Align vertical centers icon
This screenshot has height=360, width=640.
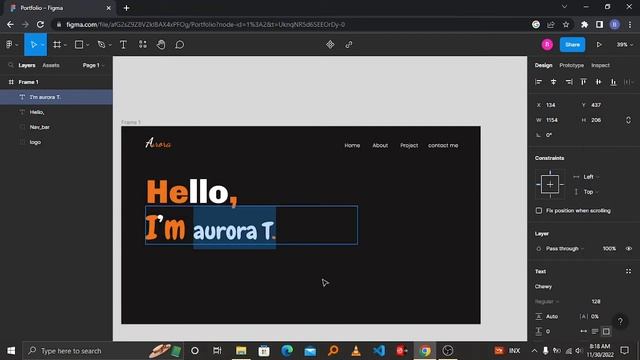598,82
